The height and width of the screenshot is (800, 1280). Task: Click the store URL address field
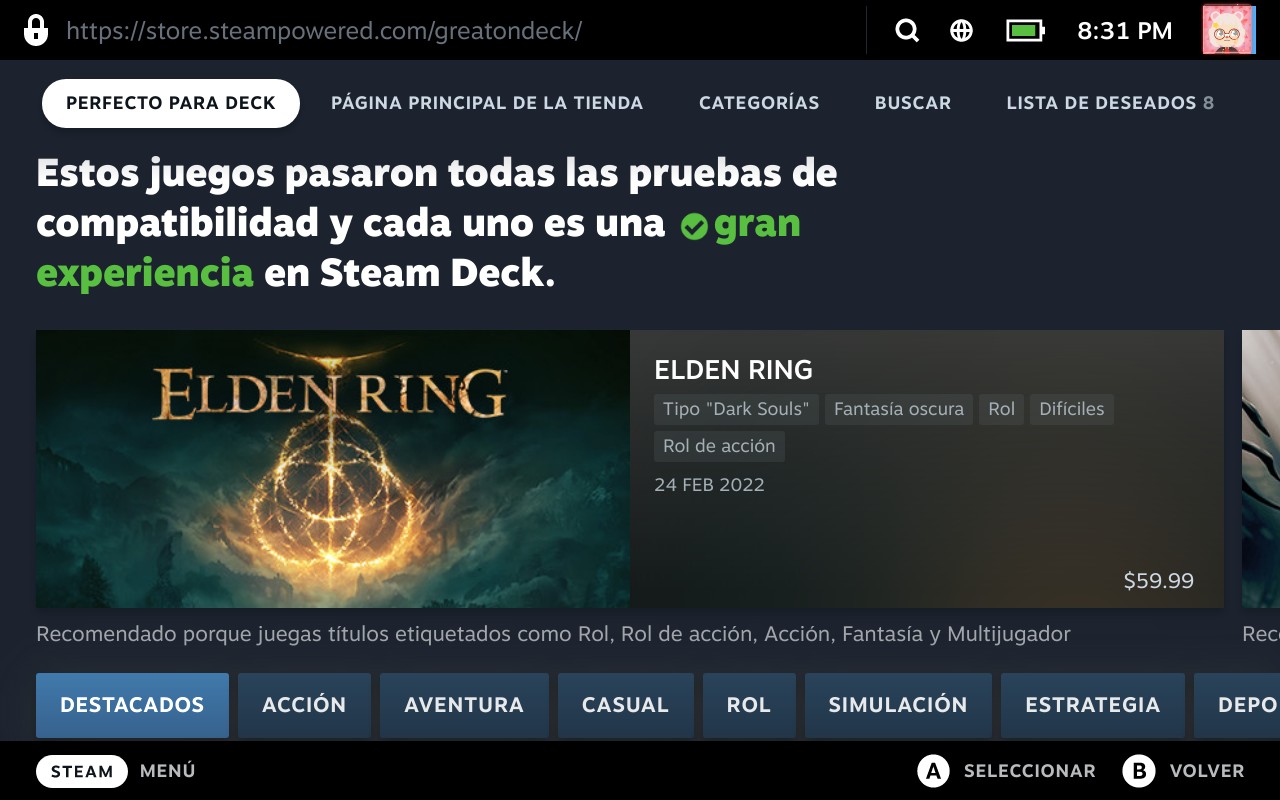324,31
